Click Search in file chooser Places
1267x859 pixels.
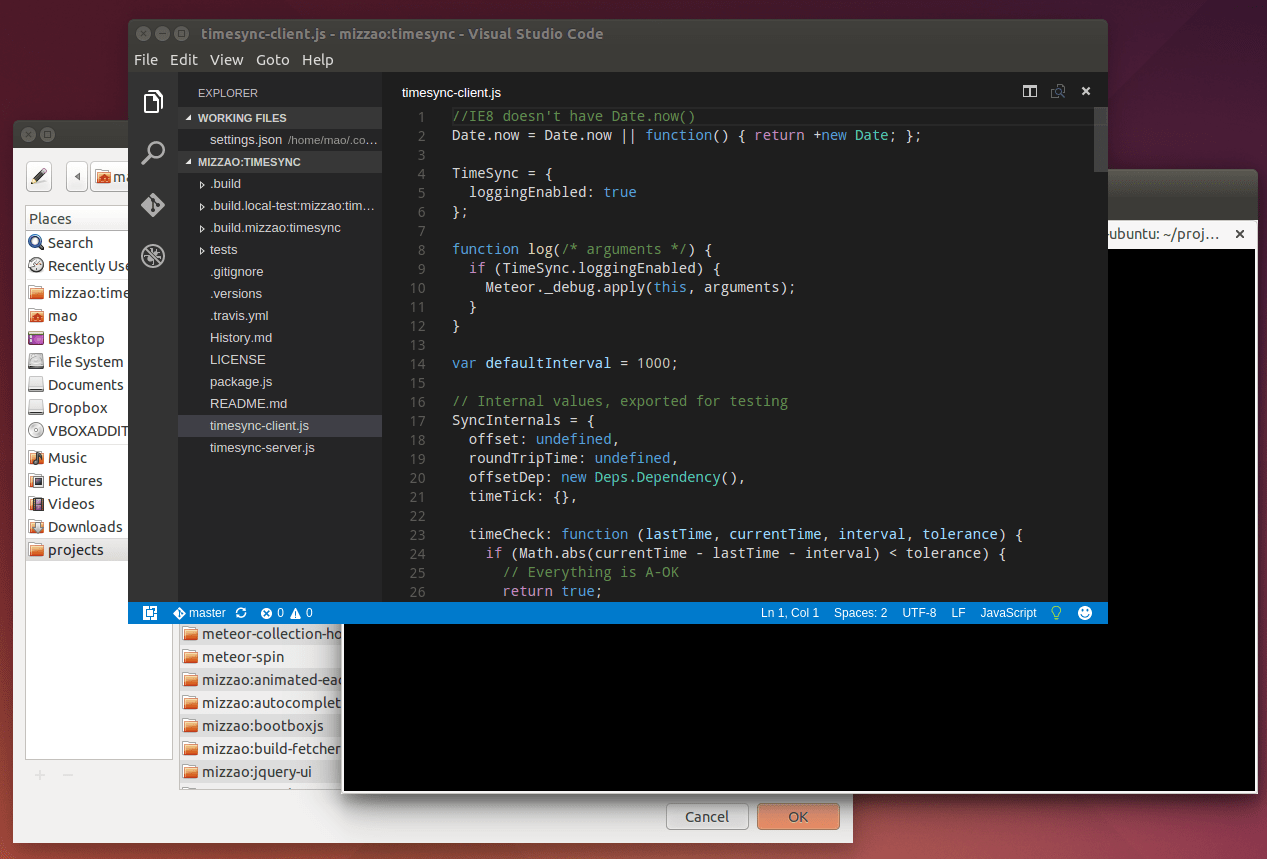(71, 242)
